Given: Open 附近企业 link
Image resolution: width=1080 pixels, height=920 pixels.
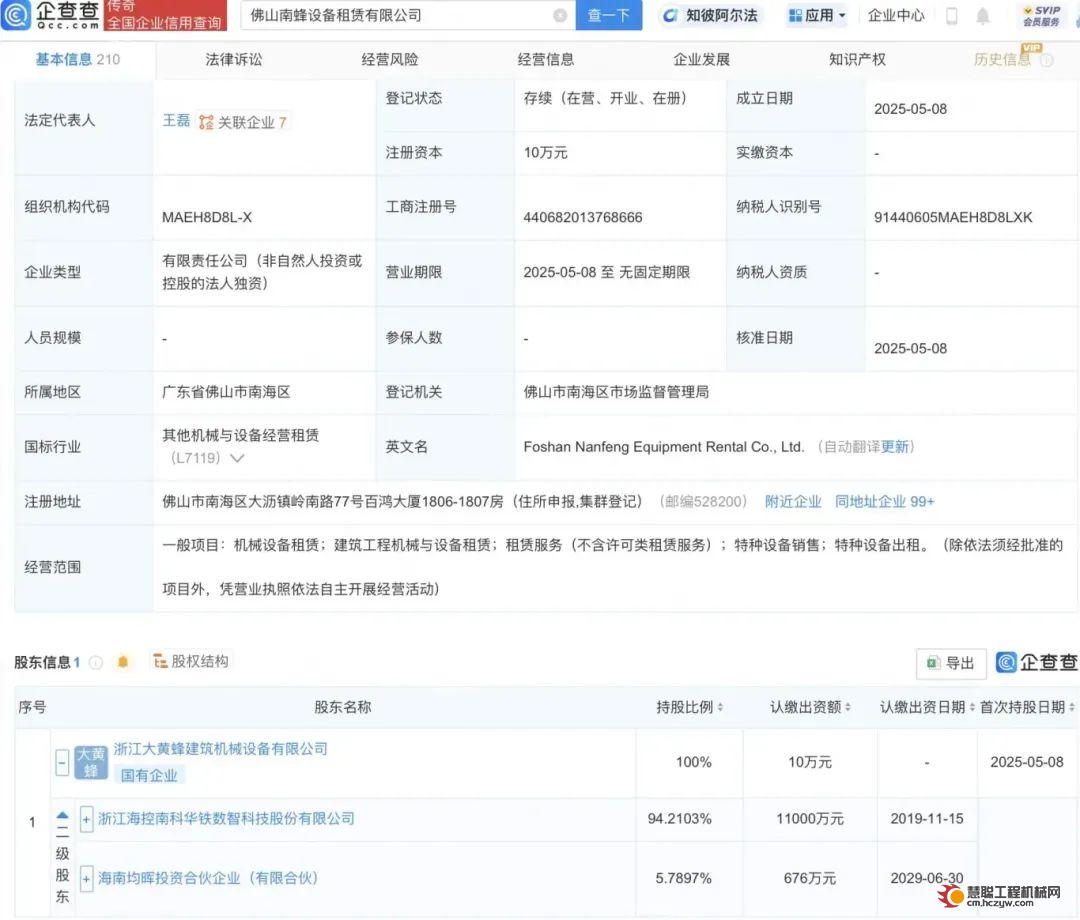Looking at the screenshot, I should pyautogui.click(x=793, y=501).
